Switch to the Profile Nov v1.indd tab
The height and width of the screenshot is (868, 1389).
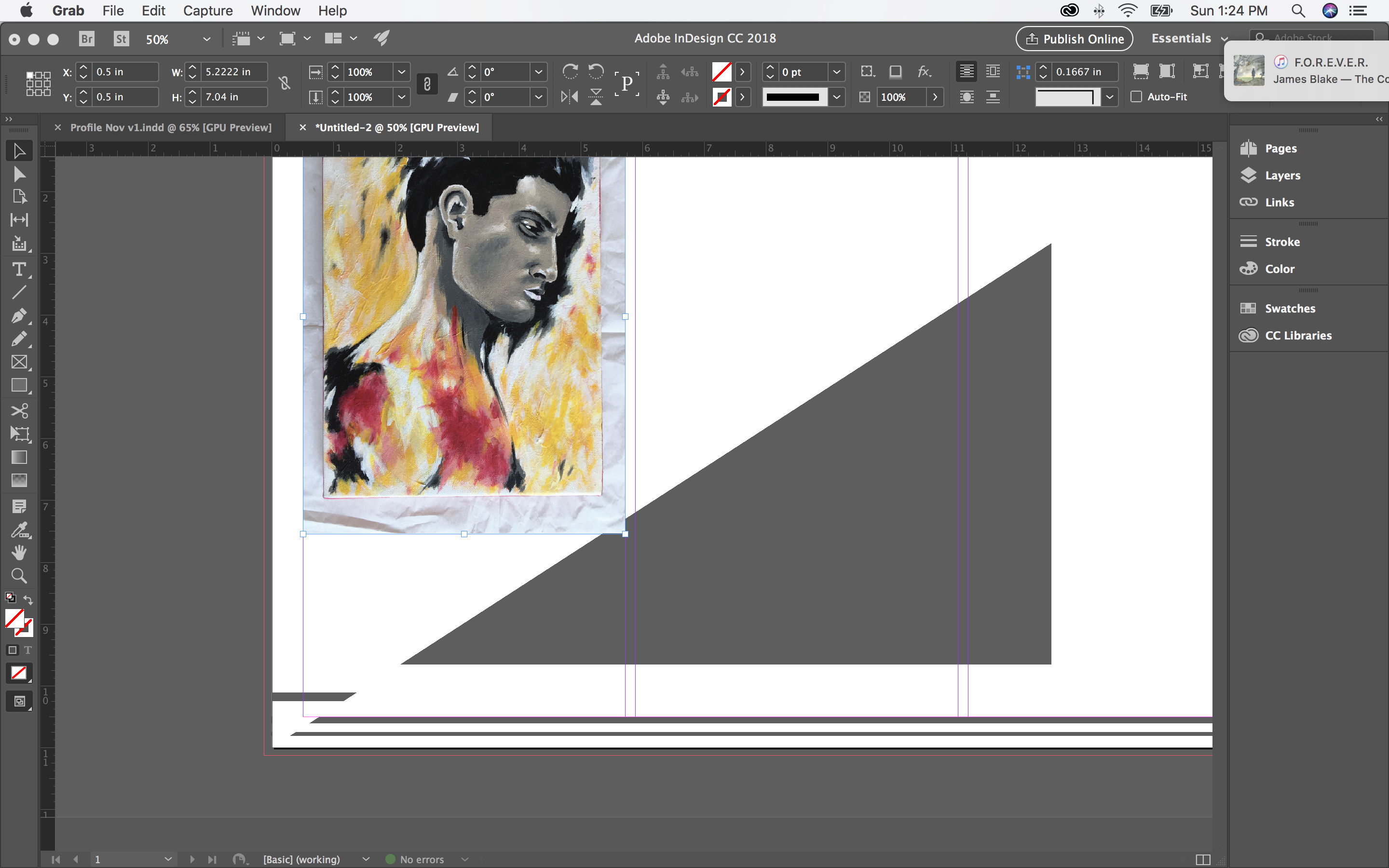(x=170, y=127)
